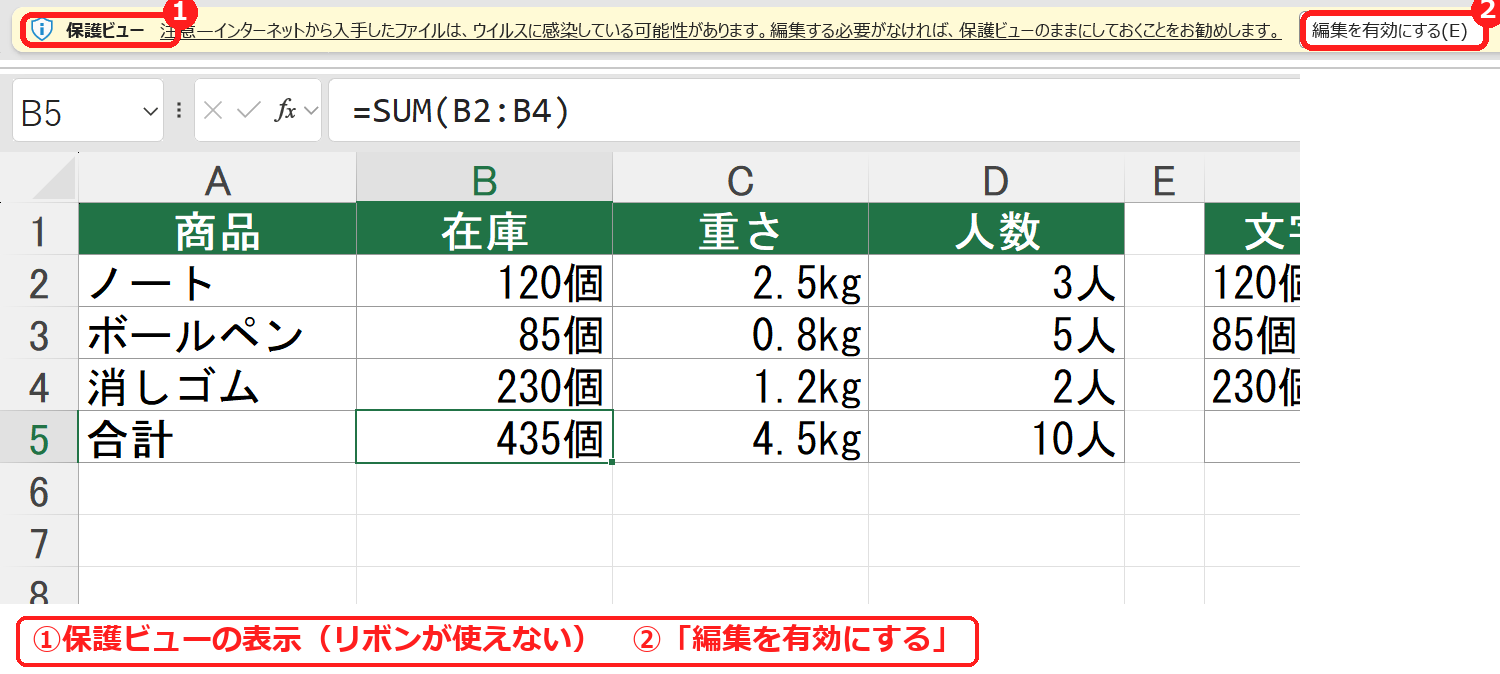Click the enter checkmark icon in formula bar
The height and width of the screenshot is (674, 1500).
(247, 111)
